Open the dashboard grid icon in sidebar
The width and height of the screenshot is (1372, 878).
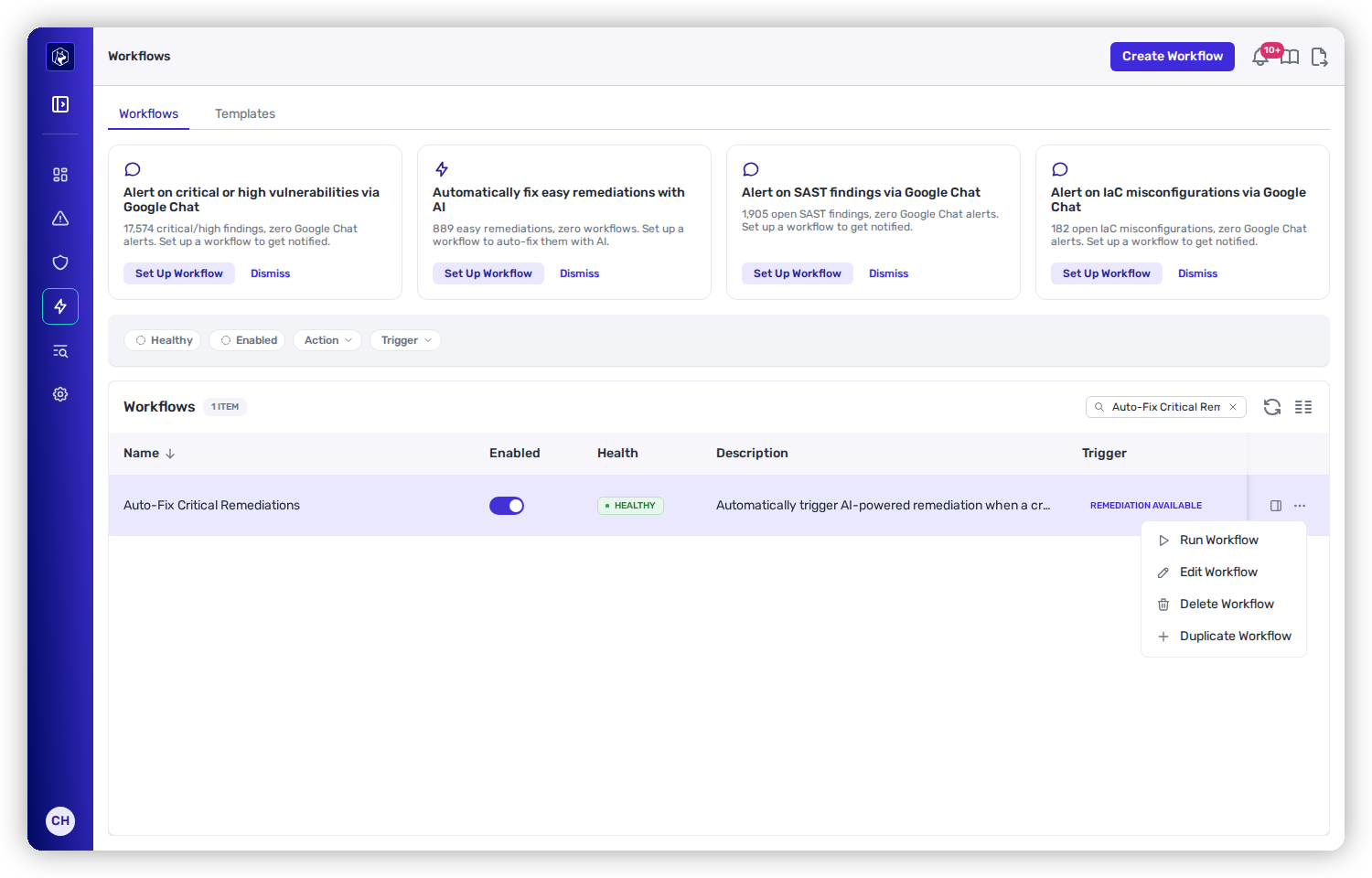tap(60, 175)
